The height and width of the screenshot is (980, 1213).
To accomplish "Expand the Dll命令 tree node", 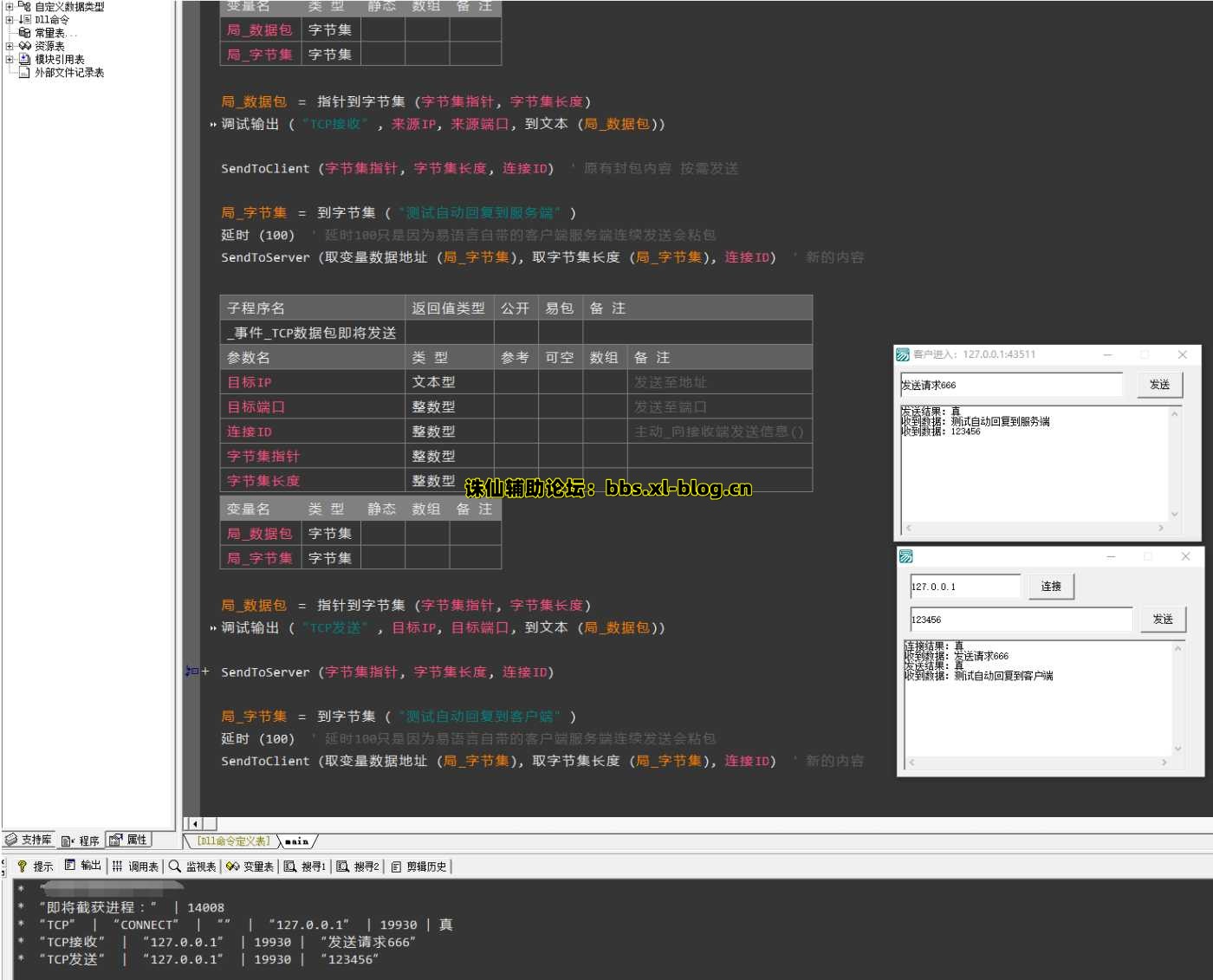I will [x=10, y=19].
